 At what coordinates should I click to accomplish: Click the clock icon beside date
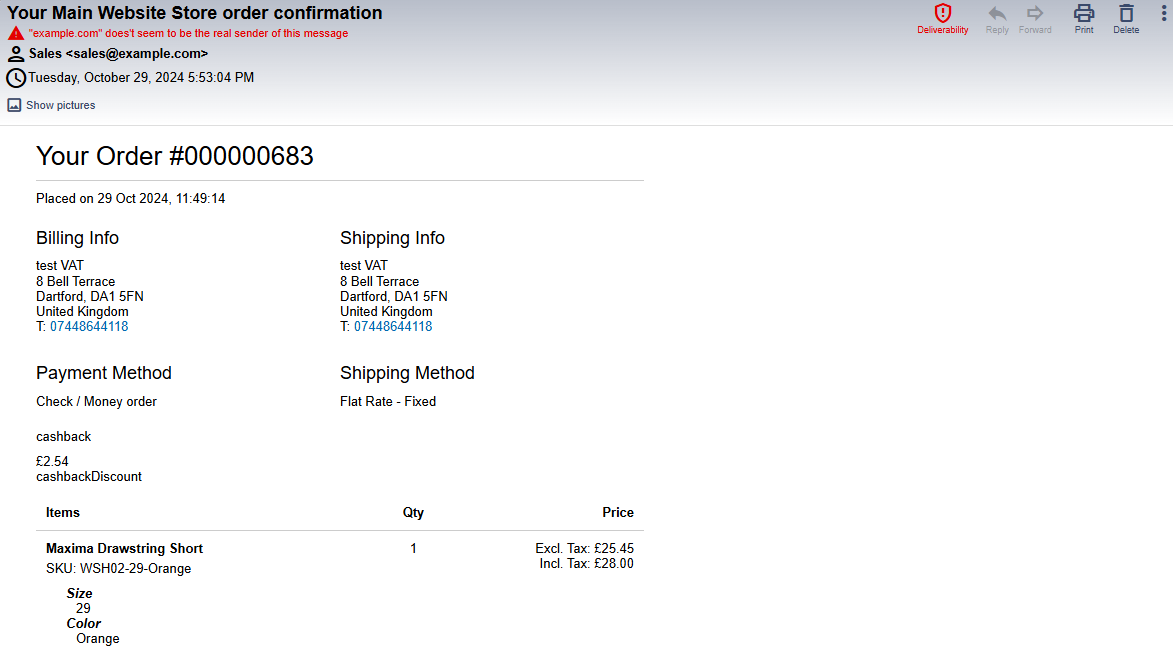point(16,78)
